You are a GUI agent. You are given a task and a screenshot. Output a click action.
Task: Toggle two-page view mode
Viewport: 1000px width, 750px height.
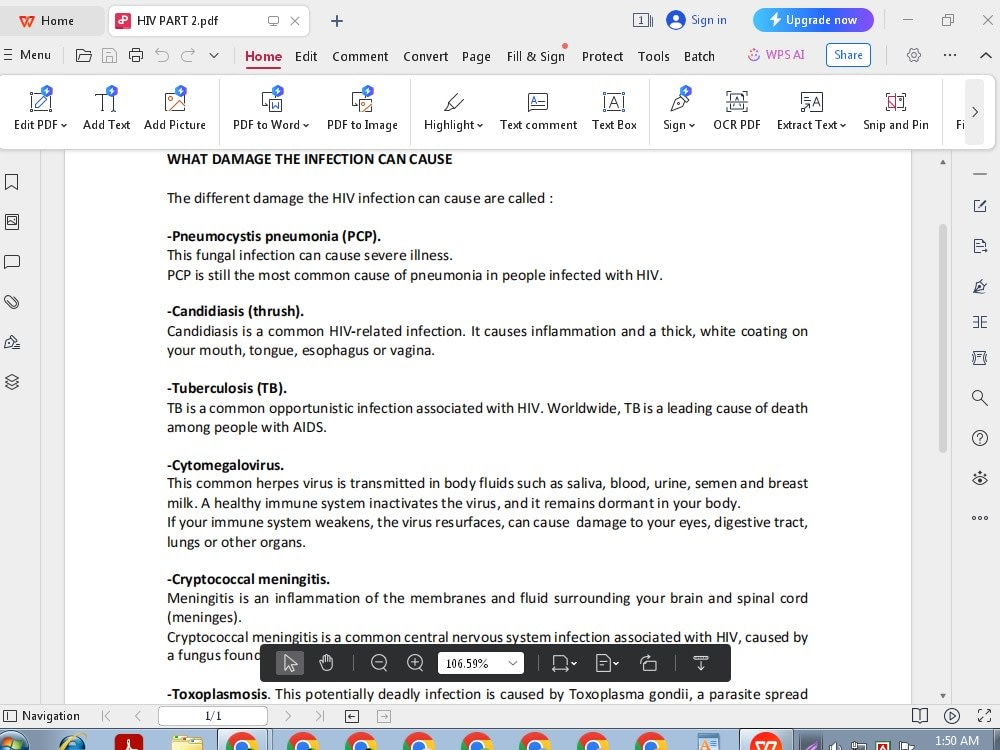pos(919,715)
